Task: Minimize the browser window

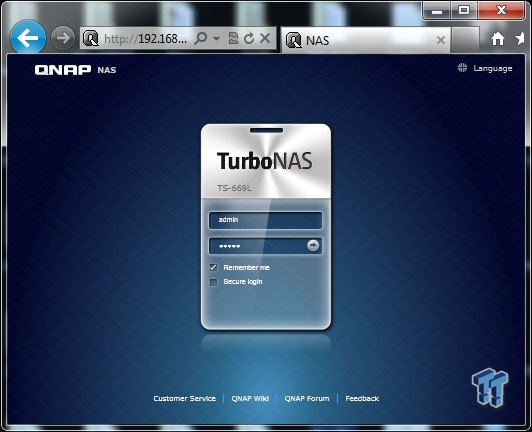Action: (437, 11)
